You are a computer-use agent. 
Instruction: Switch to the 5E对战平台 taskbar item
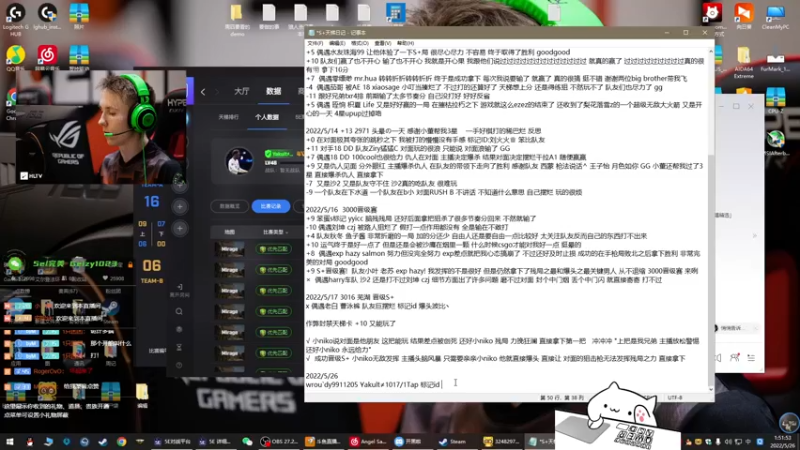(x=172, y=441)
